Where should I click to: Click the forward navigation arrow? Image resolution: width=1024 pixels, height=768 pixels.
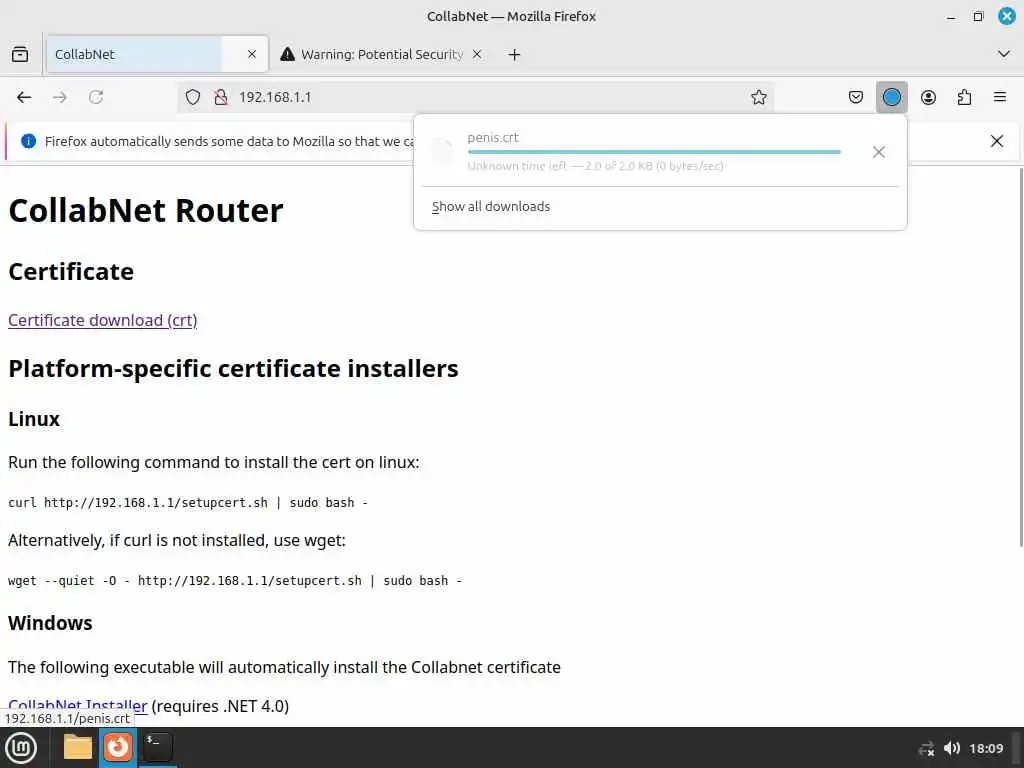tap(60, 97)
